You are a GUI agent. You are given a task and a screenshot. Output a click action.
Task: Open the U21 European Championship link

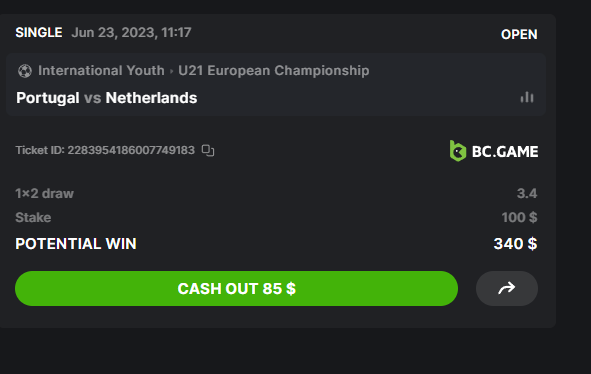tap(274, 71)
